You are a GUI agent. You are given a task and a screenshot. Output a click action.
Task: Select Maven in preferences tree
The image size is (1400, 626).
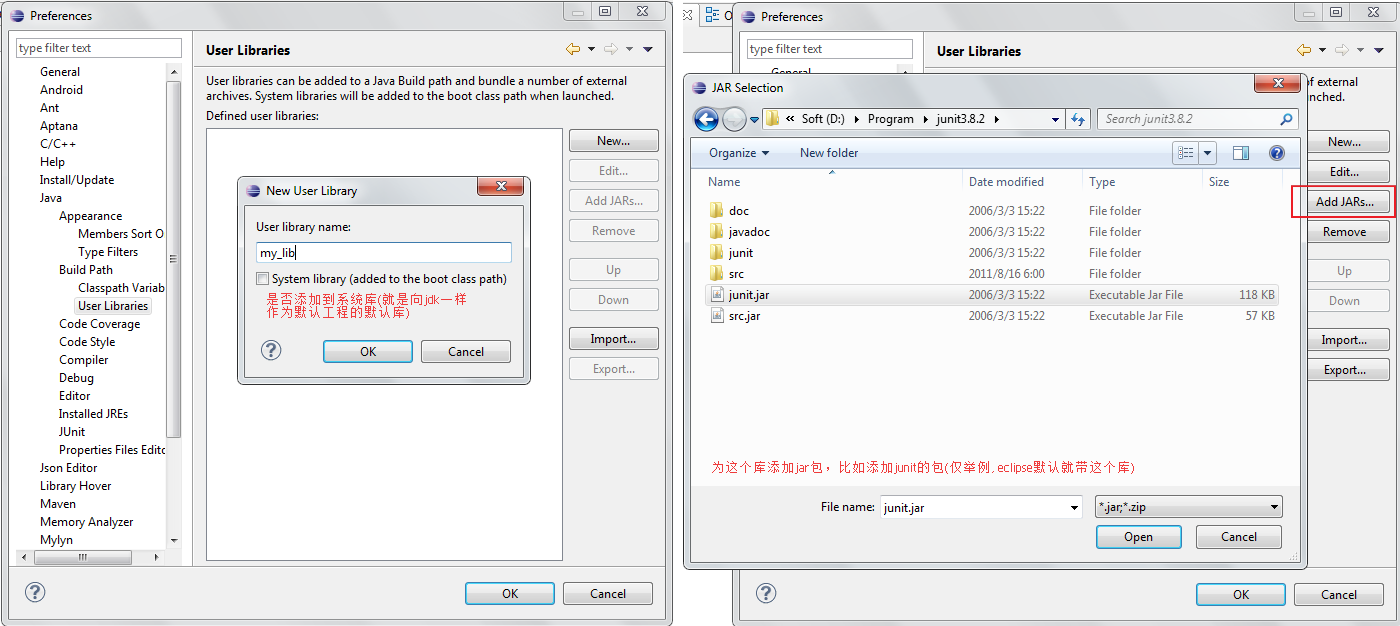pos(58,504)
